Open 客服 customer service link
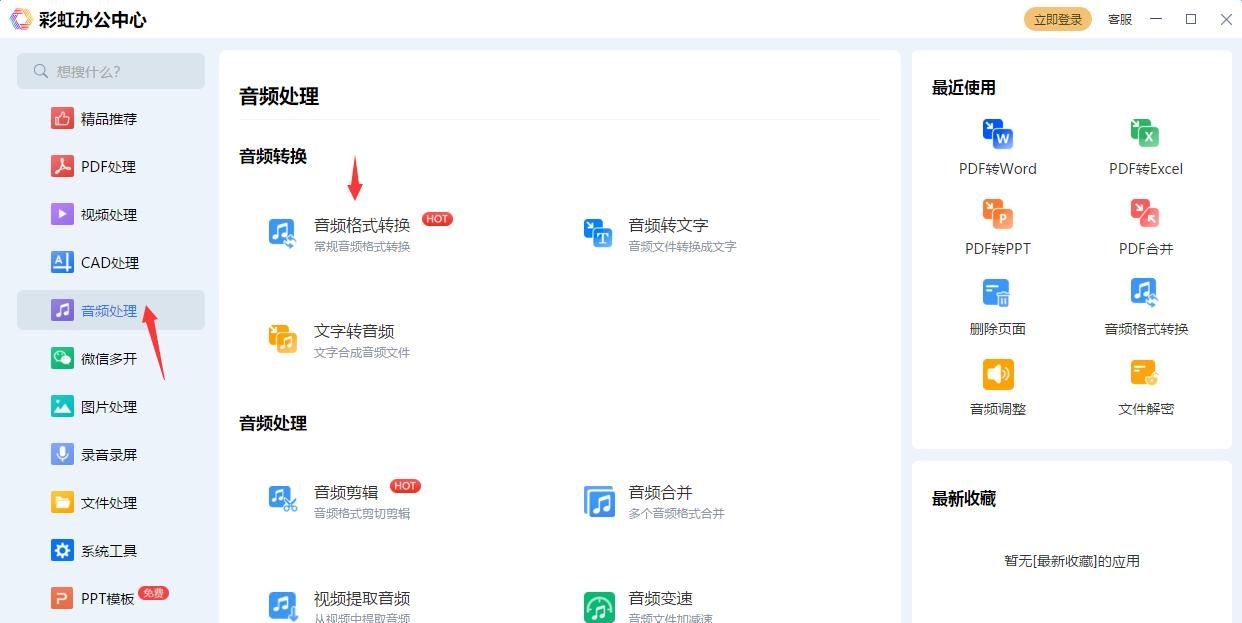The width and height of the screenshot is (1242, 623). point(1120,19)
